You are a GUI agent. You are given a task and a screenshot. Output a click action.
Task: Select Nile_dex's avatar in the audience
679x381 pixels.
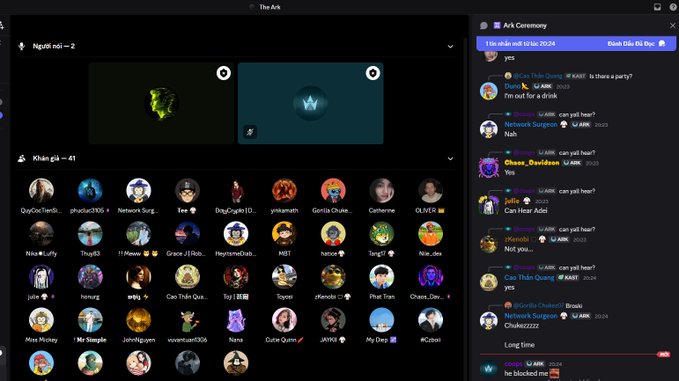[x=430, y=234]
